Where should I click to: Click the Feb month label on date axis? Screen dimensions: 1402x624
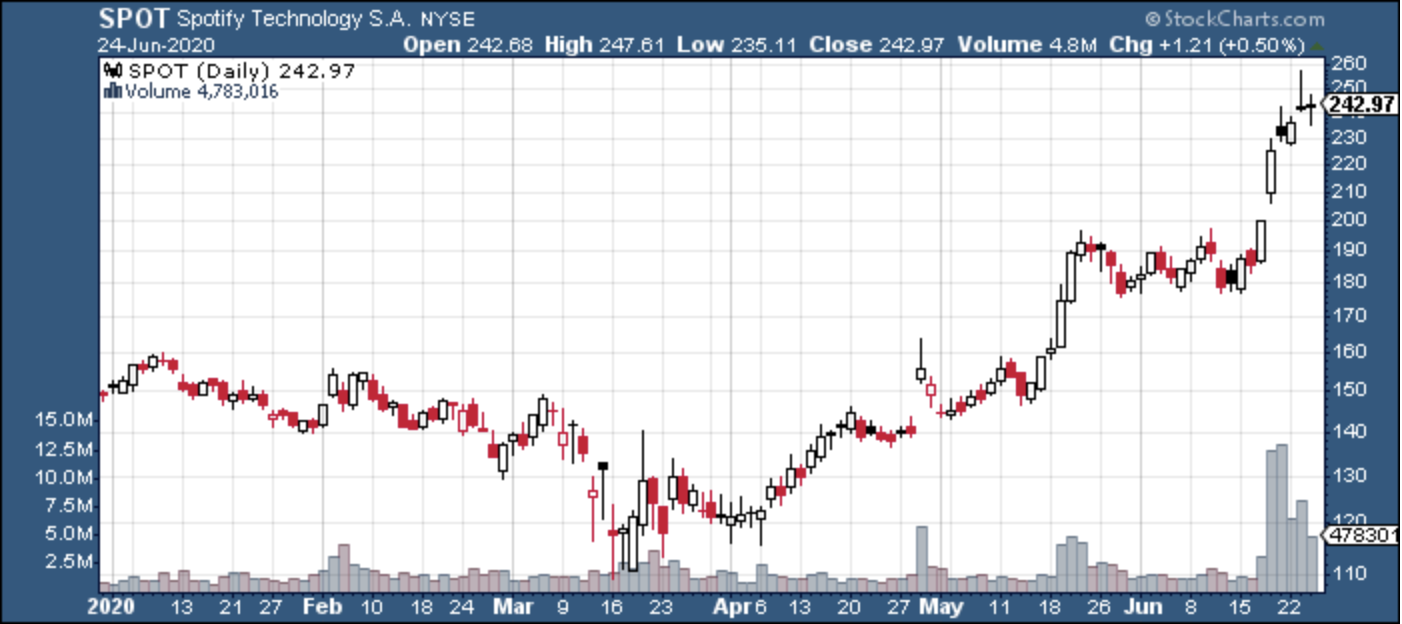tap(323, 606)
